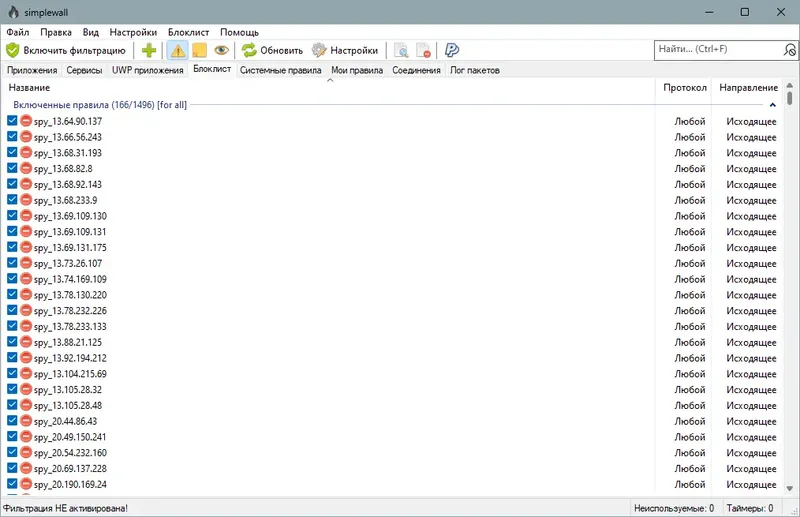Toggle the eye log viewer icon
The height and width of the screenshot is (517, 800).
click(221, 50)
